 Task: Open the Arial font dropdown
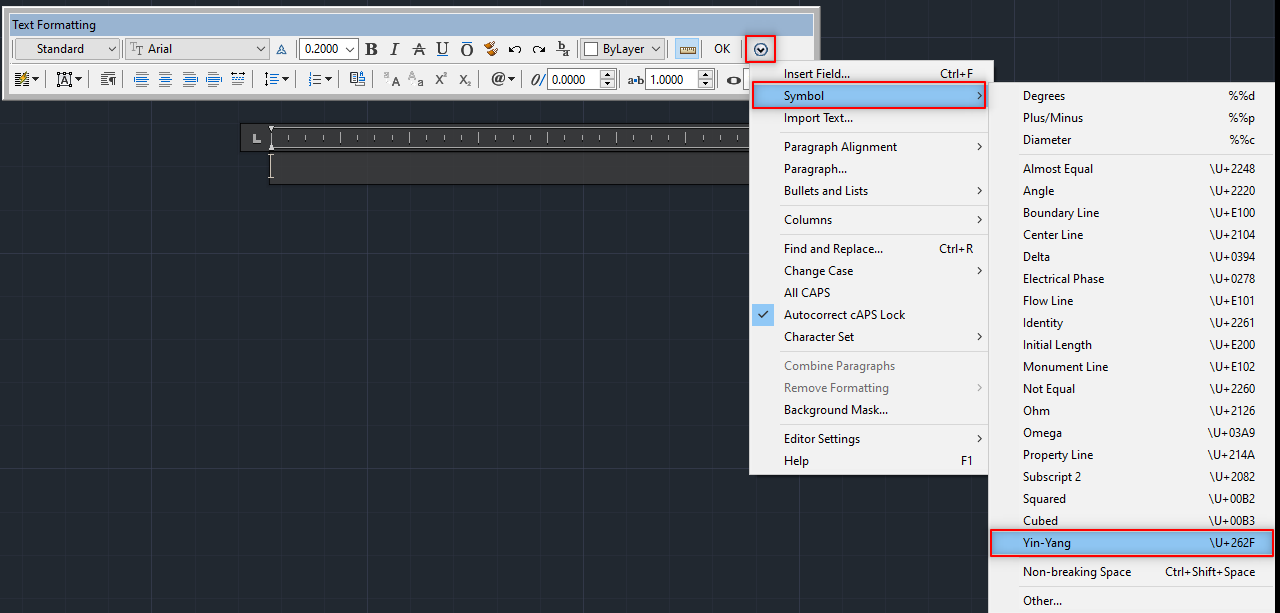(x=198, y=49)
